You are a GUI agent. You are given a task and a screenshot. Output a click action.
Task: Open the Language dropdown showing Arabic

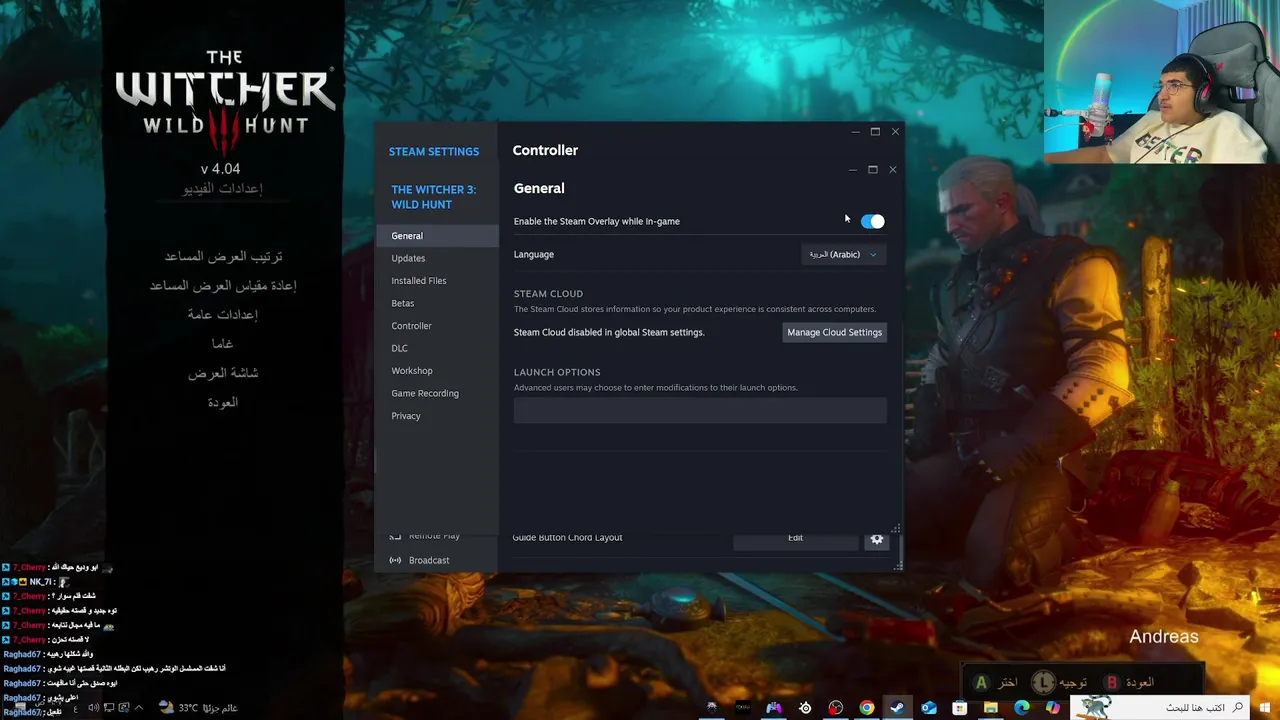[x=843, y=254]
